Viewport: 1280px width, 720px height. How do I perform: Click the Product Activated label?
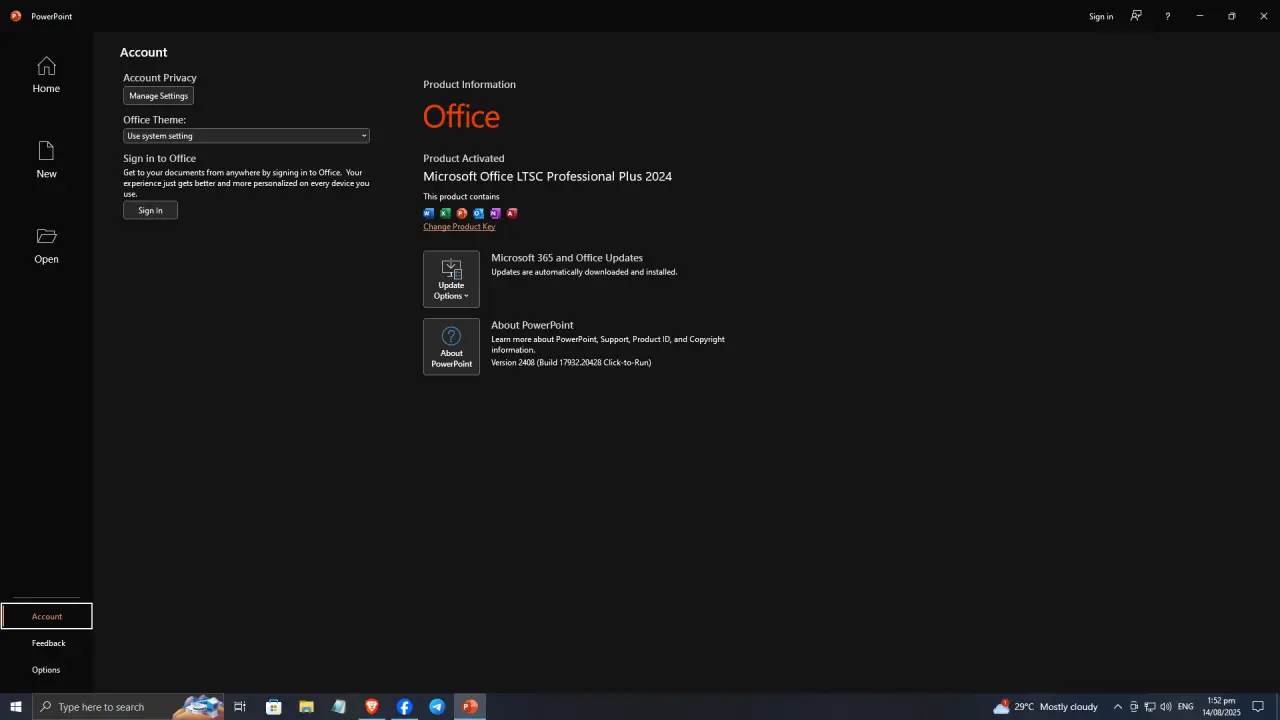tap(464, 158)
